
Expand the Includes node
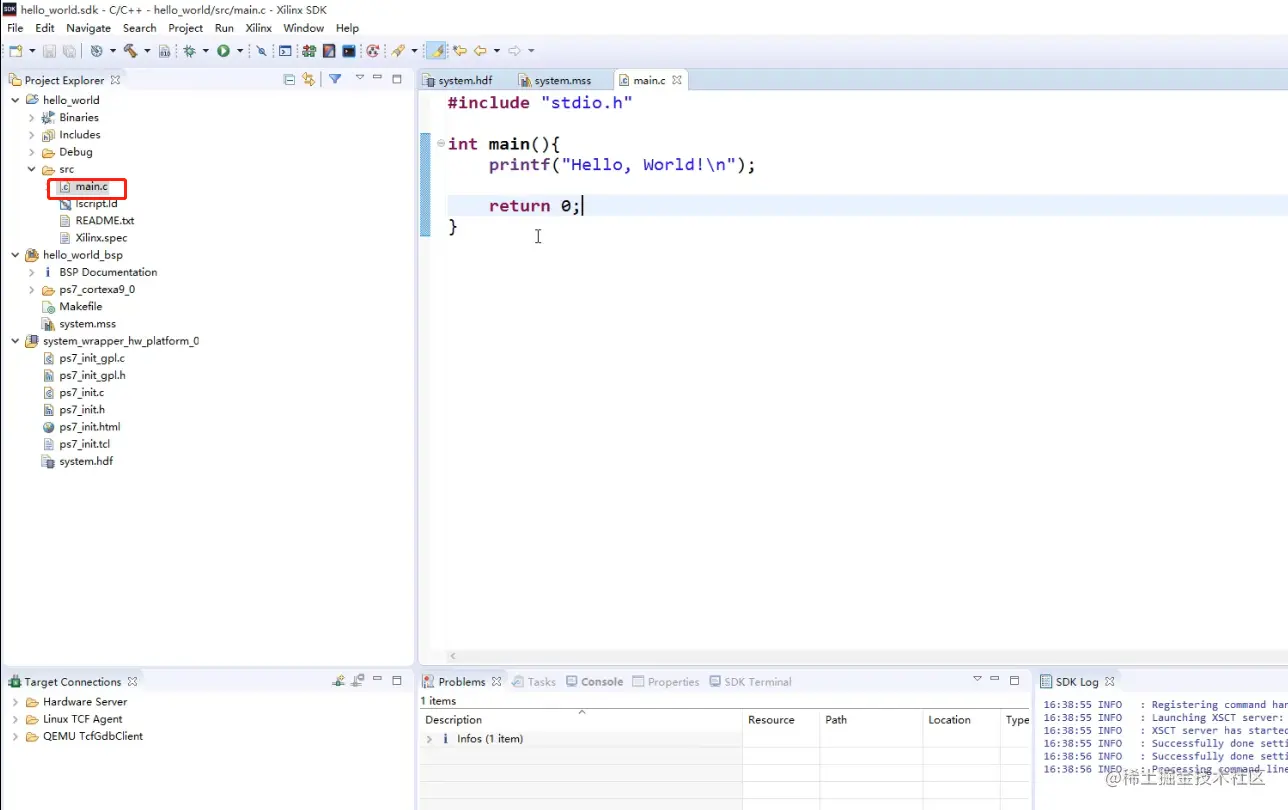(x=32, y=135)
